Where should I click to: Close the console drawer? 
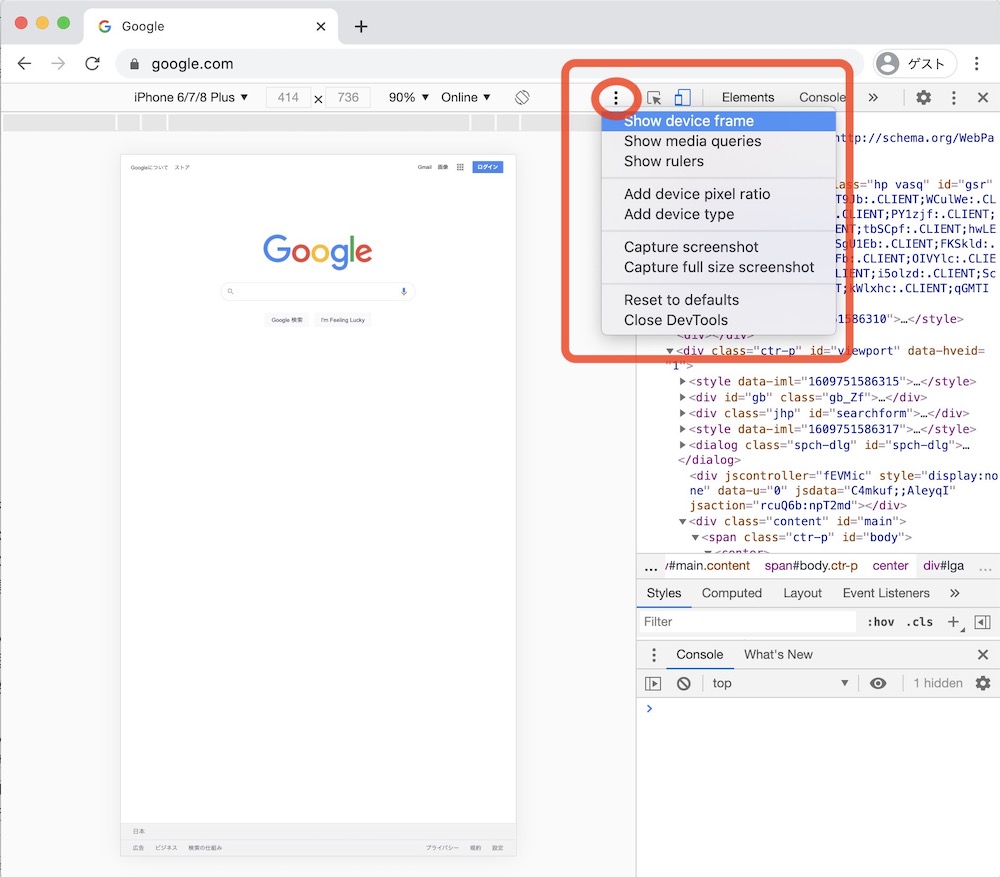coord(983,655)
